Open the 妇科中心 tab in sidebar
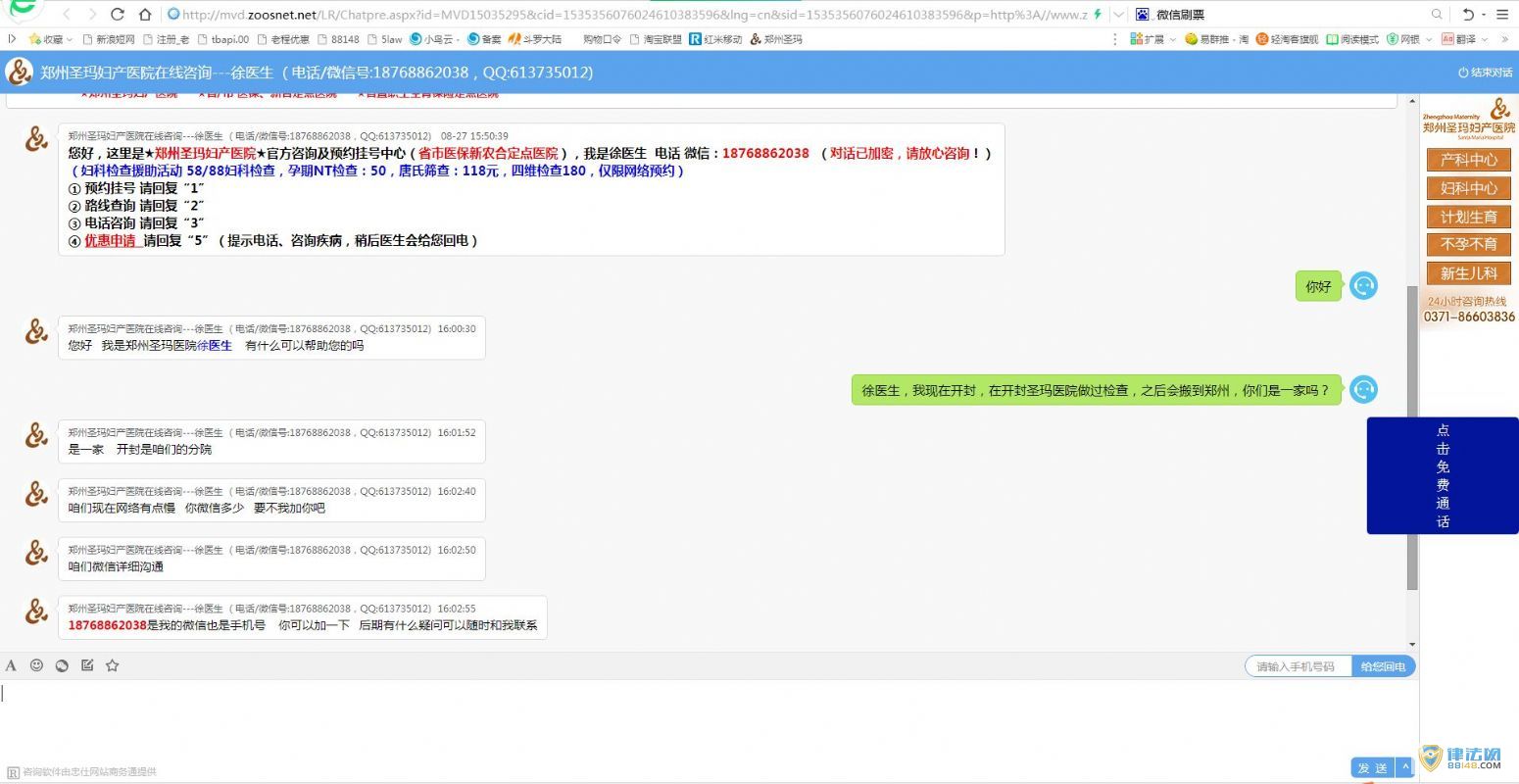 pos(1468,188)
